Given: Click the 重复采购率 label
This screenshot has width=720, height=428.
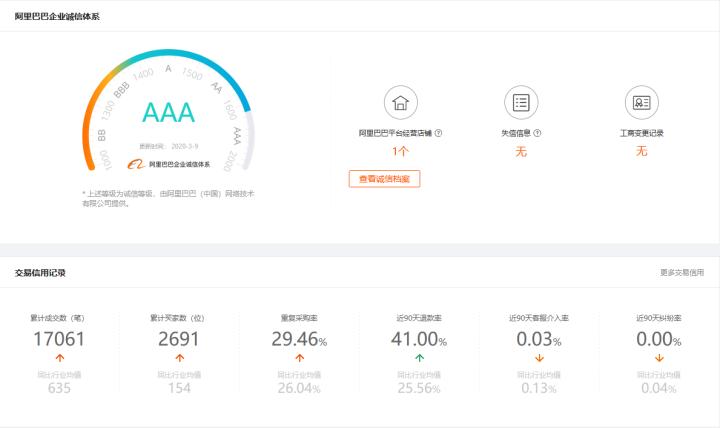Looking at the screenshot, I should pos(299,318).
